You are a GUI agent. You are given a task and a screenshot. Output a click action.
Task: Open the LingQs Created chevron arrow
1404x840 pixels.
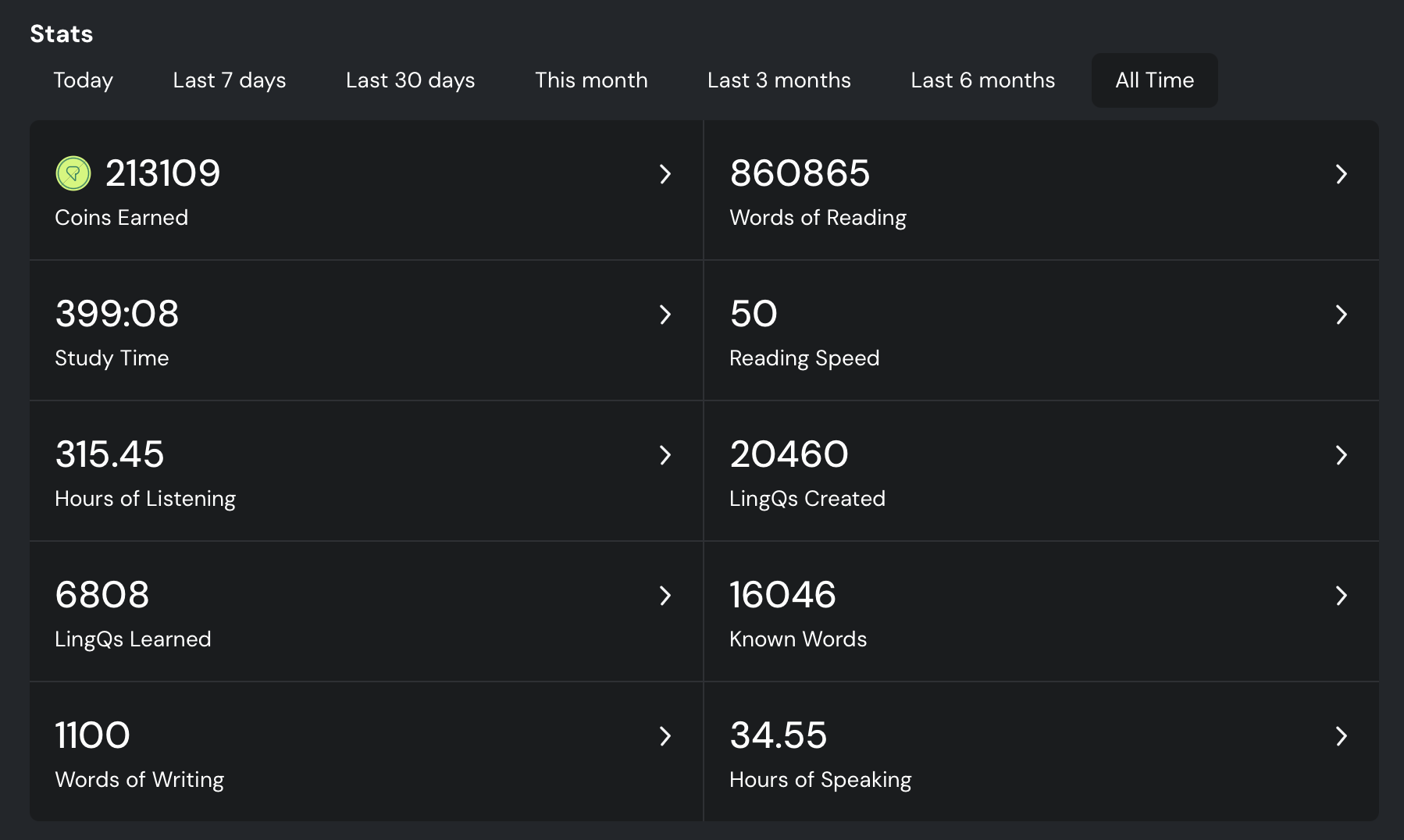tap(1342, 455)
